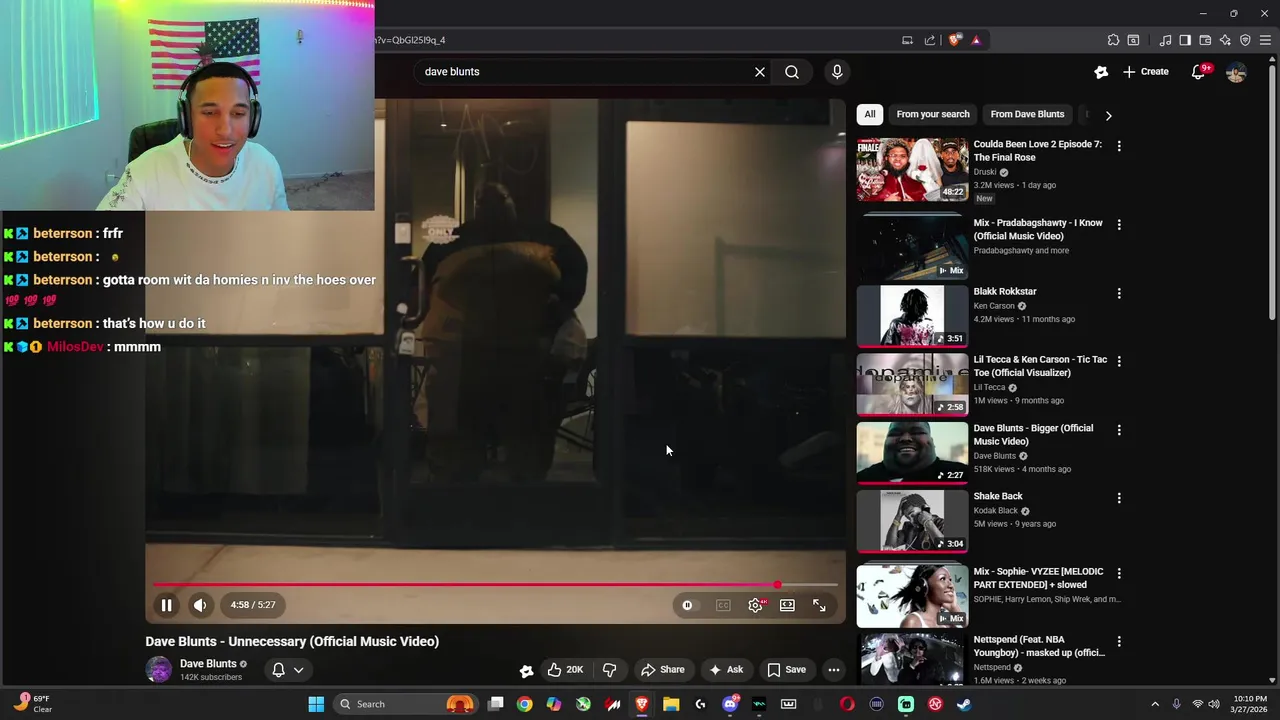The width and height of the screenshot is (1280, 720).
Task: Mute the video using the speaker icon
Action: 200,605
